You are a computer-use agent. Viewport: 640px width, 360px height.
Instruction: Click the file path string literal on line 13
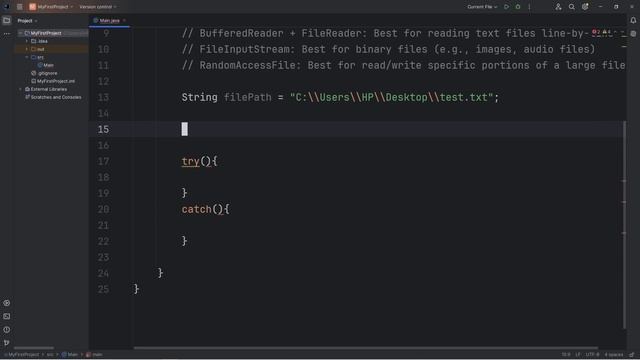click(391, 98)
